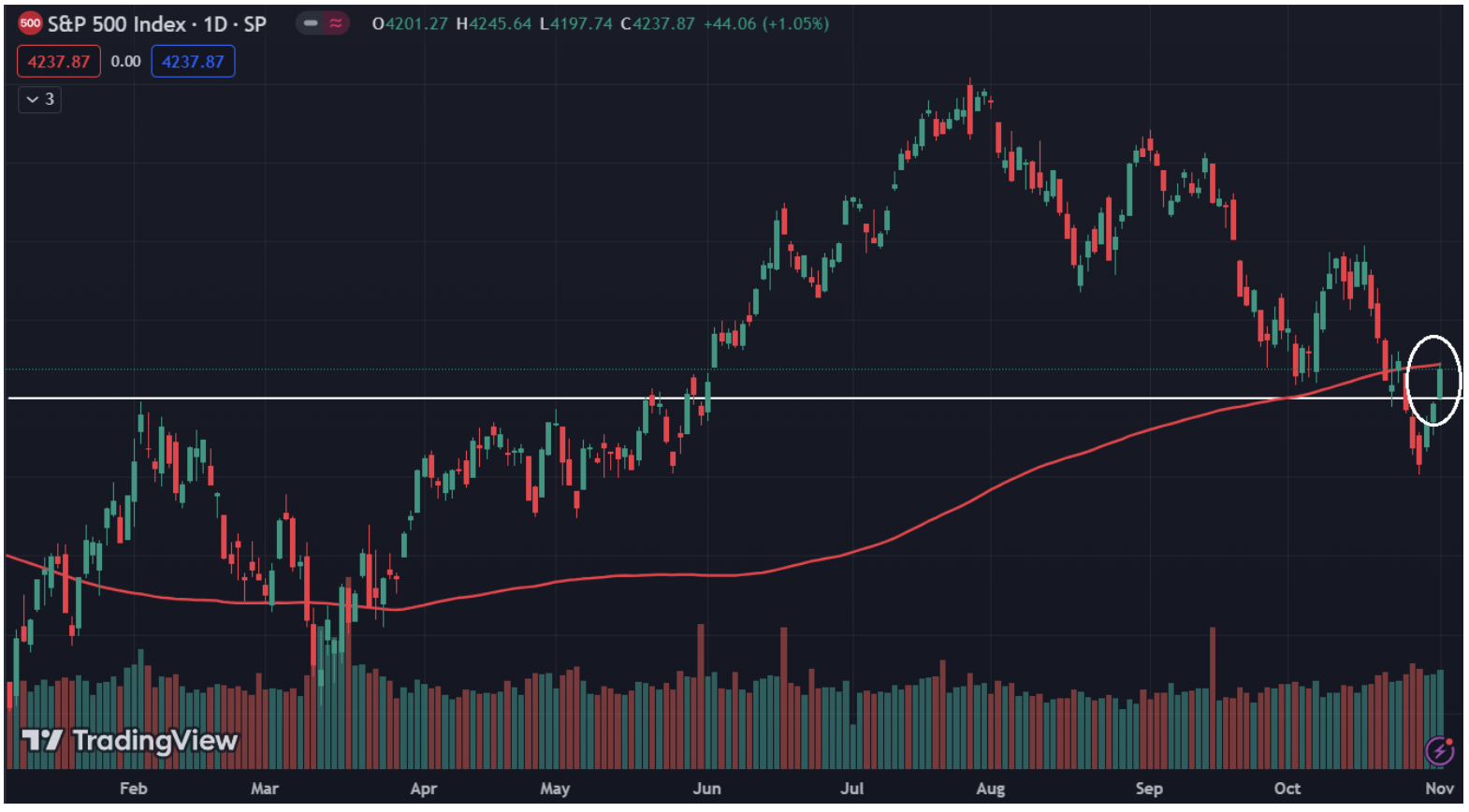Viewport: 1469px width, 812px height.
Task: Click the Jun label on time axis
Action: click(706, 789)
